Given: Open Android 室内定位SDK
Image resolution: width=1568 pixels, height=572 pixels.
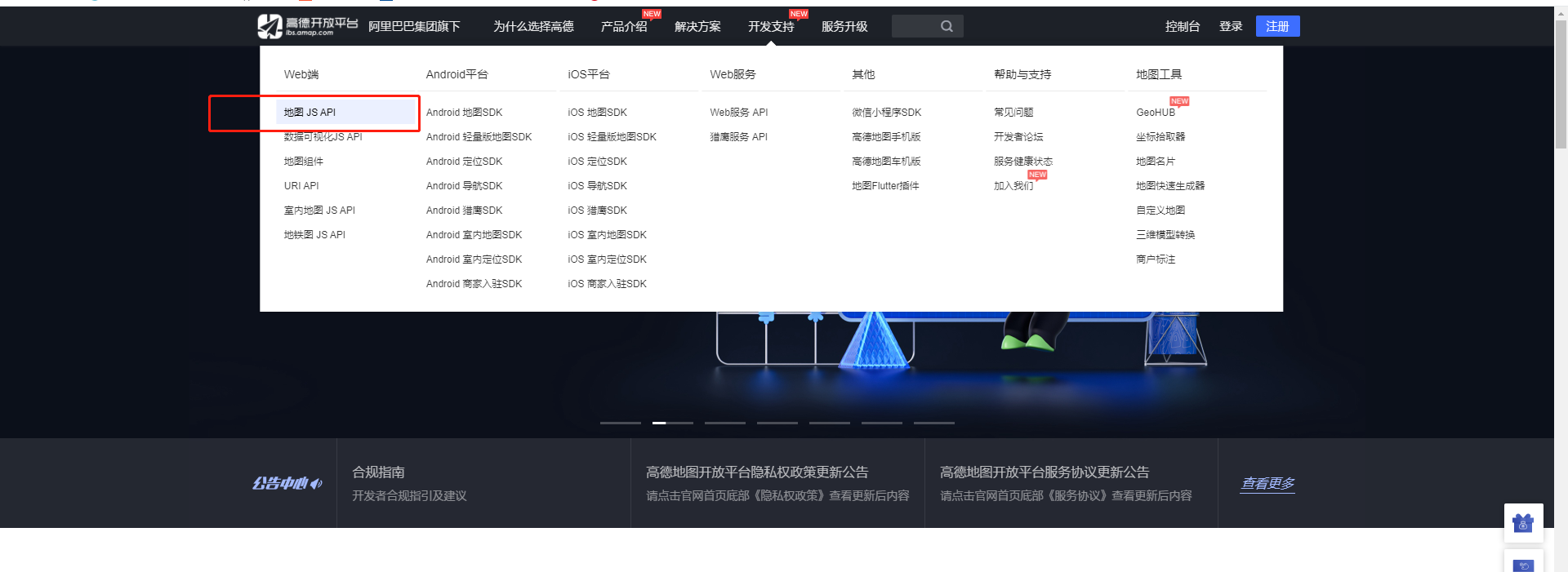Looking at the screenshot, I should 474,259.
